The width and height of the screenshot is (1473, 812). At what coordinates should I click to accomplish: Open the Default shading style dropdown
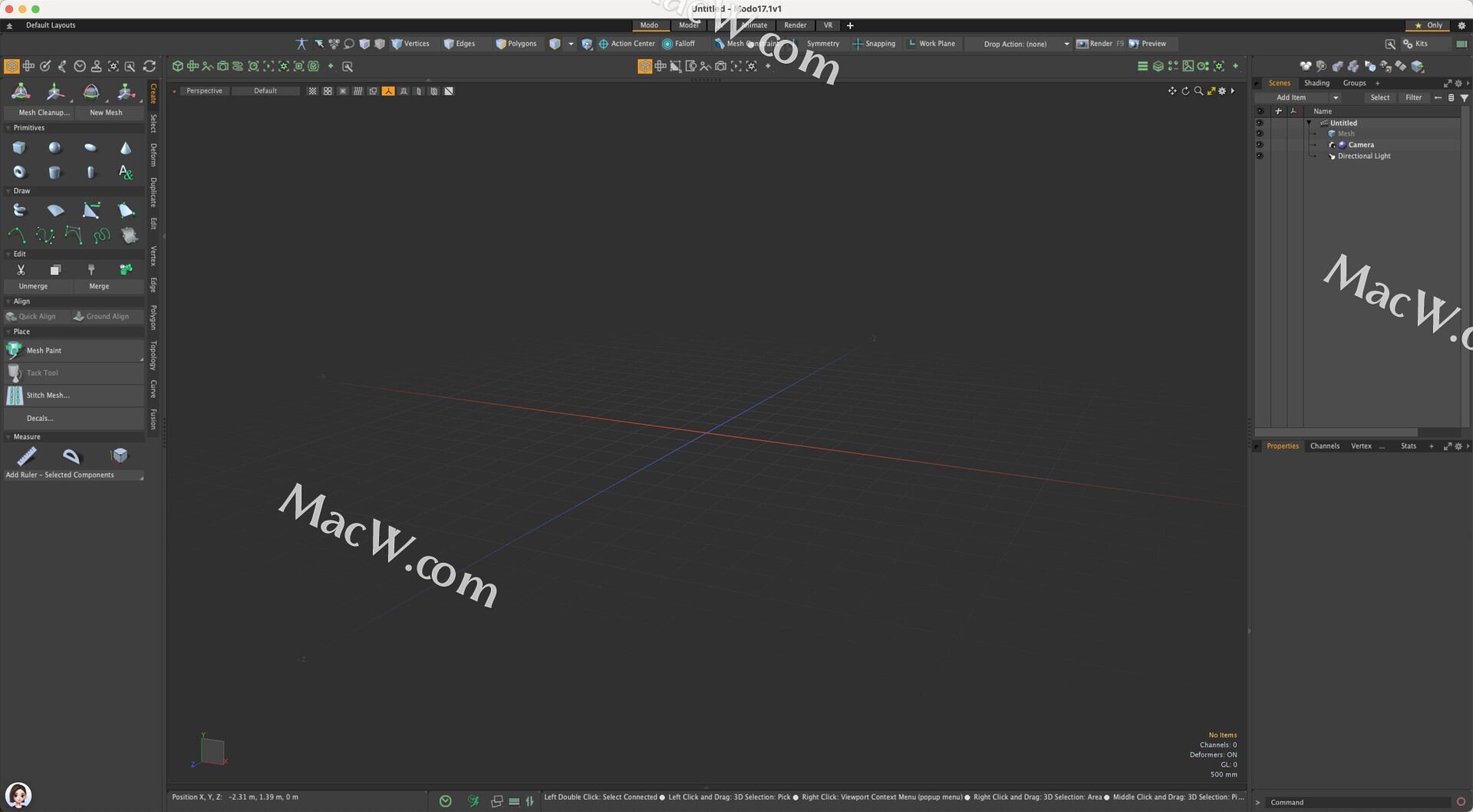tap(265, 91)
